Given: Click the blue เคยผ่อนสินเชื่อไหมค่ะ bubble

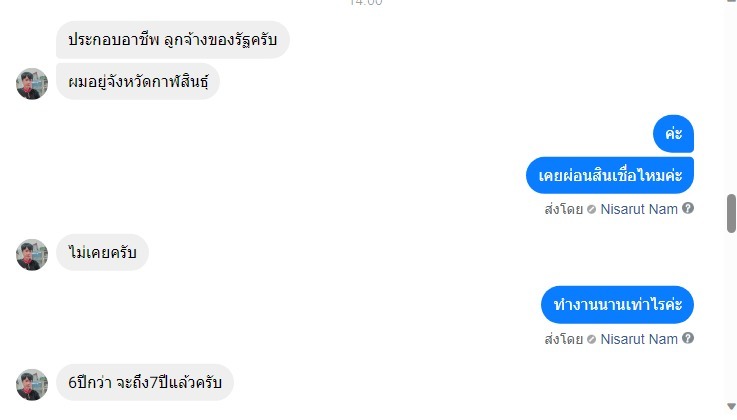Looking at the screenshot, I should 609,175.
